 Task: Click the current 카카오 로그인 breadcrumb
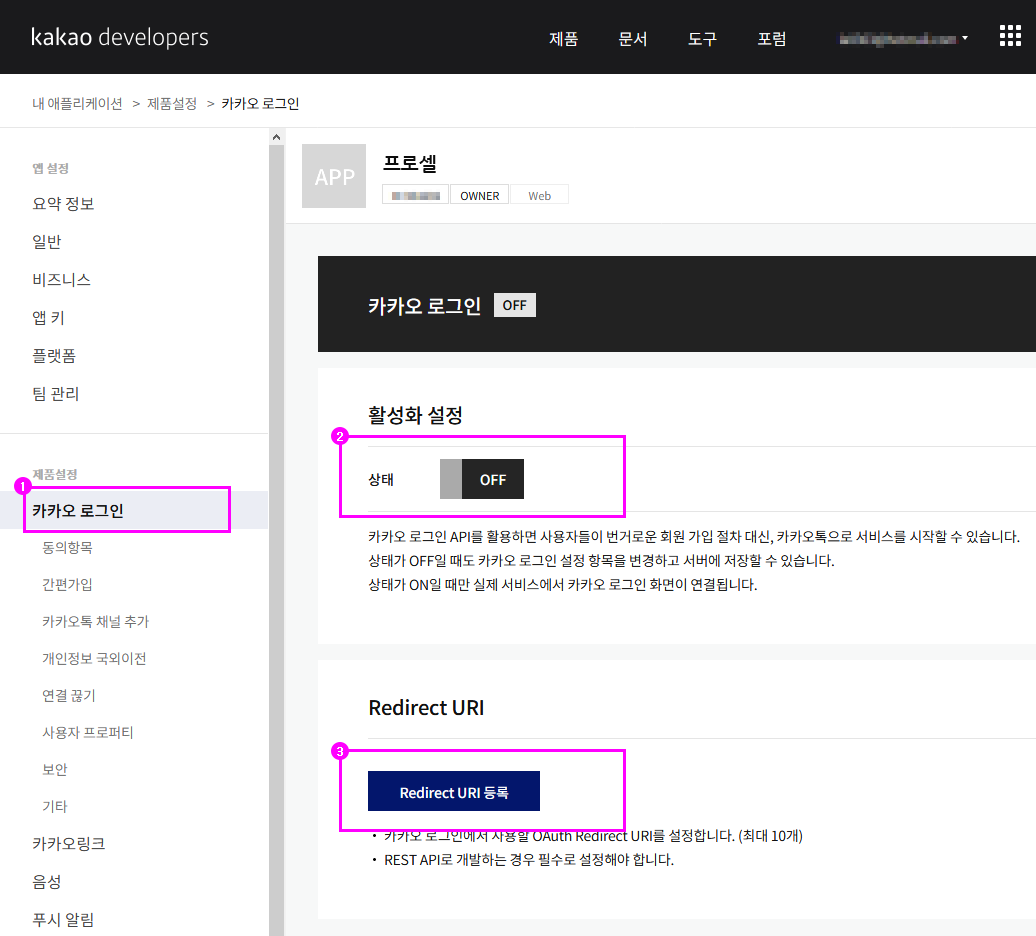[x=260, y=104]
